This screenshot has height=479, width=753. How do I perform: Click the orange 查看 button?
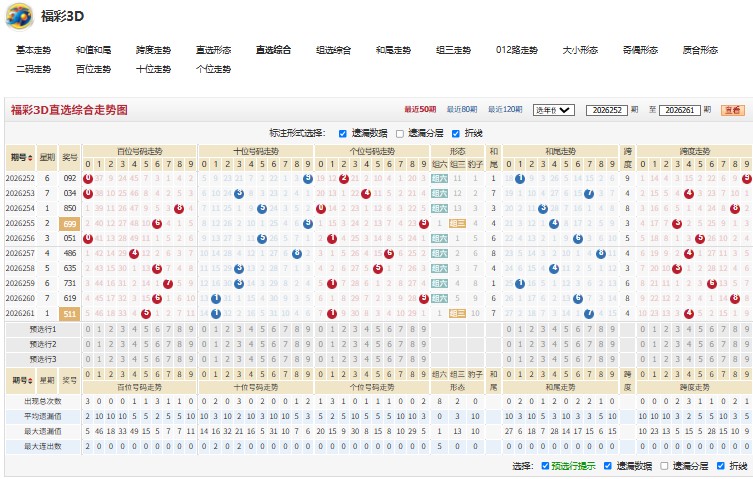[732, 110]
